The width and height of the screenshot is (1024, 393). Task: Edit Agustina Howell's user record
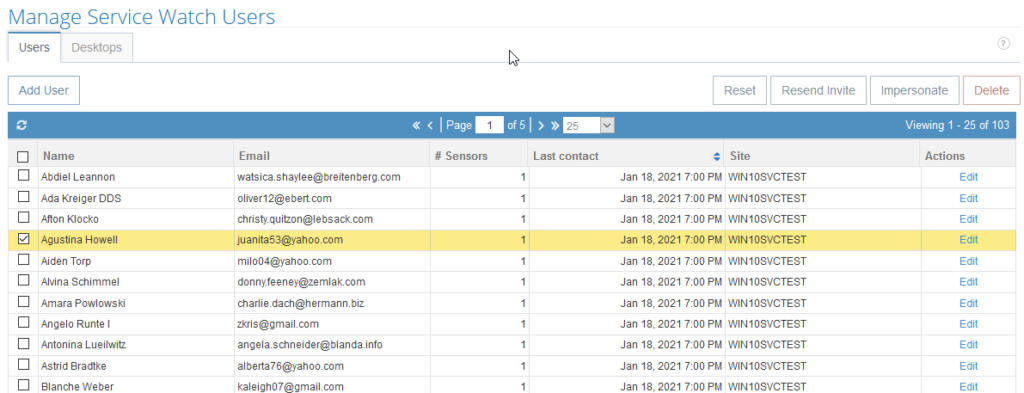(x=968, y=240)
